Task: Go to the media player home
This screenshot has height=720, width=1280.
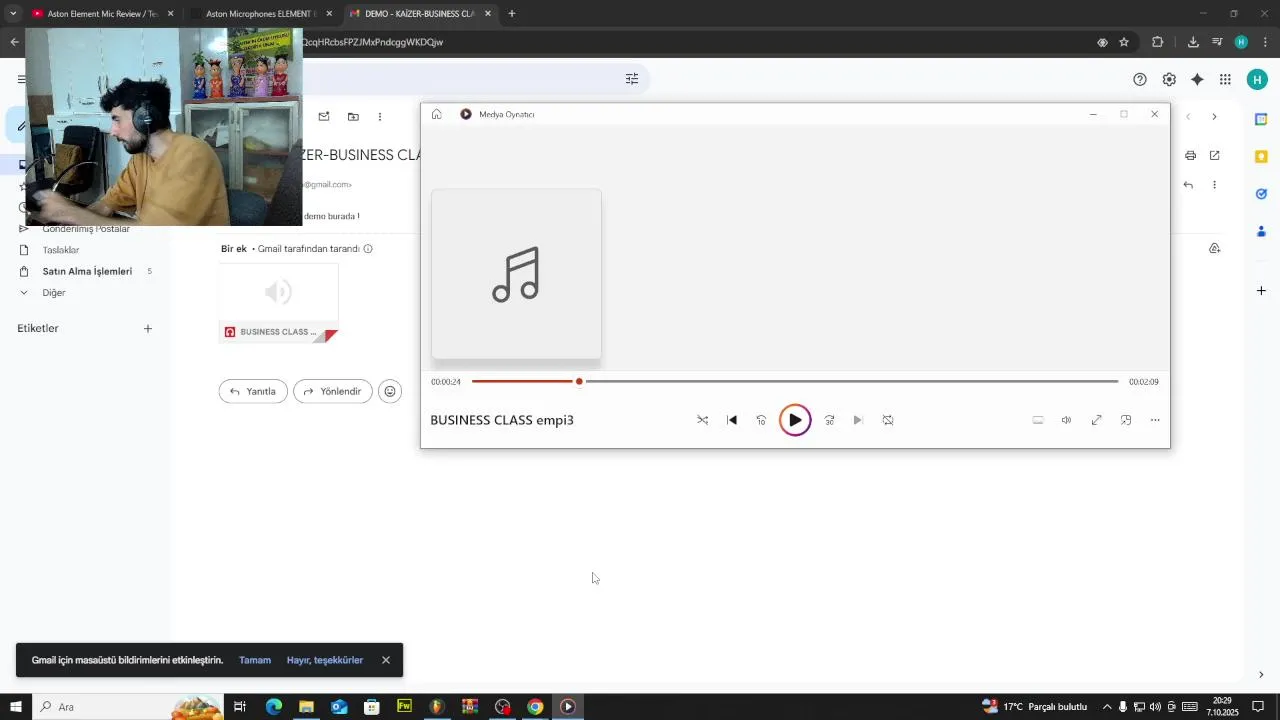Action: tap(436, 114)
